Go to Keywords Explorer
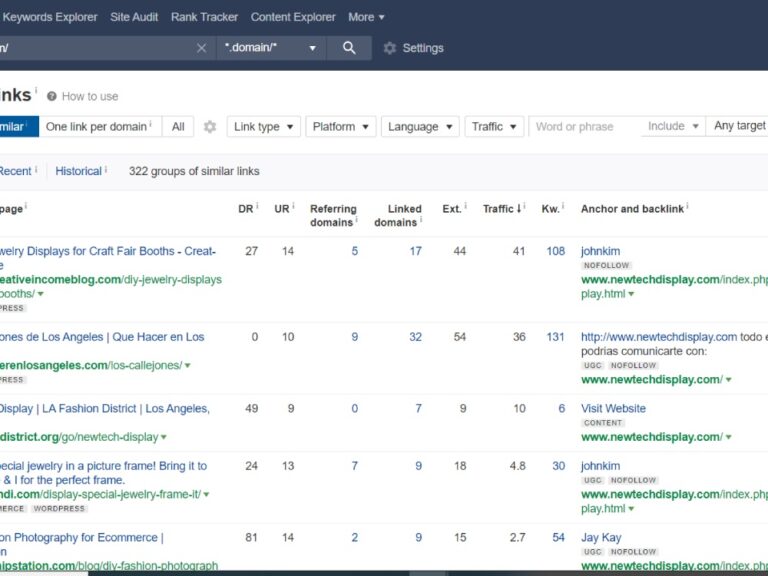Screen dimensions: 768x576 [49, 17]
